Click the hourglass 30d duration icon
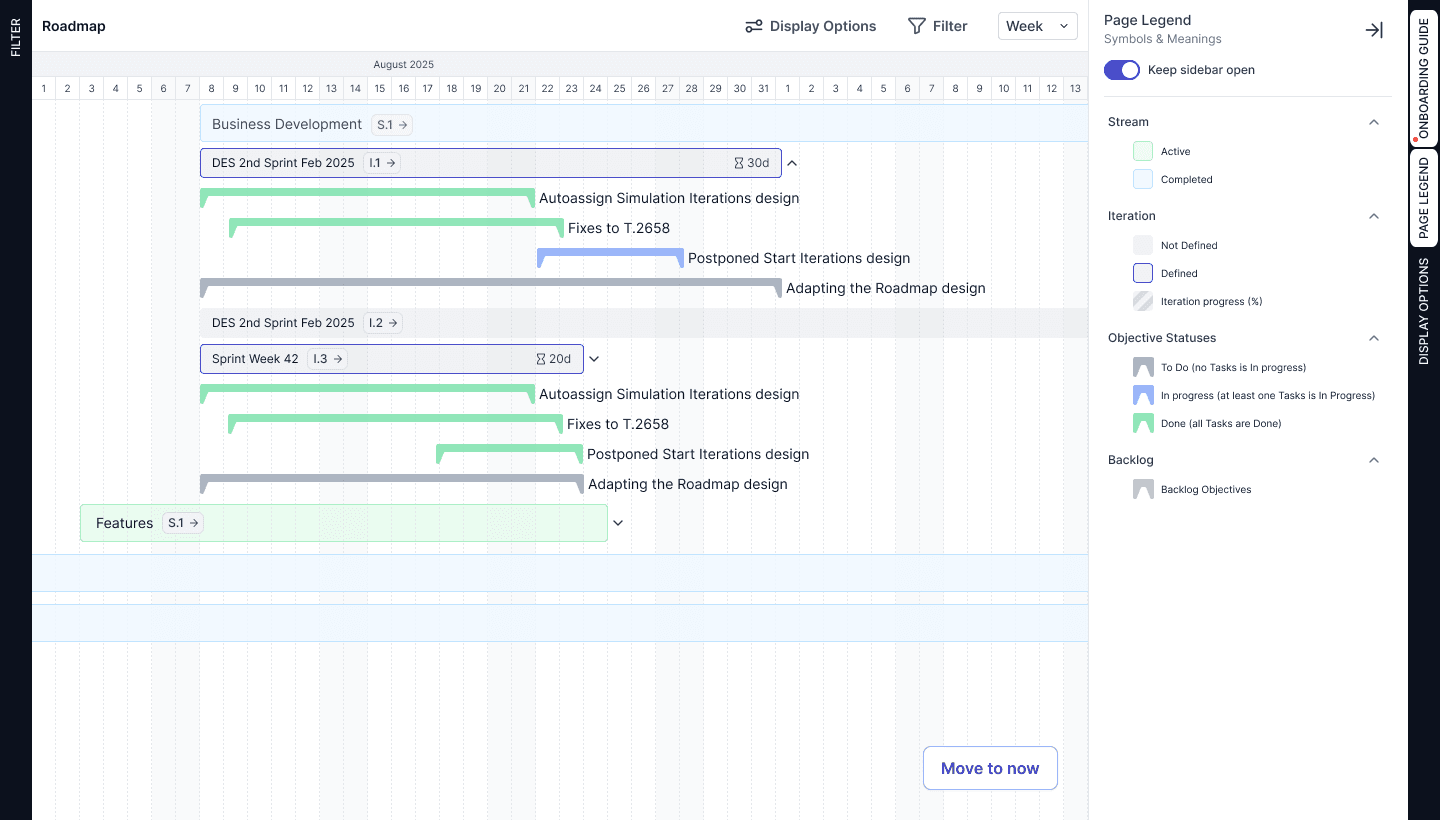1440x820 pixels. pyautogui.click(x=742, y=162)
